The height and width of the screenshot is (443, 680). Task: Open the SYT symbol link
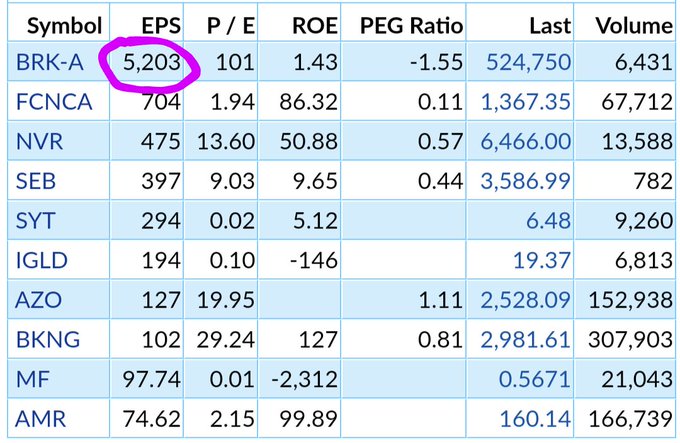pos(35,221)
